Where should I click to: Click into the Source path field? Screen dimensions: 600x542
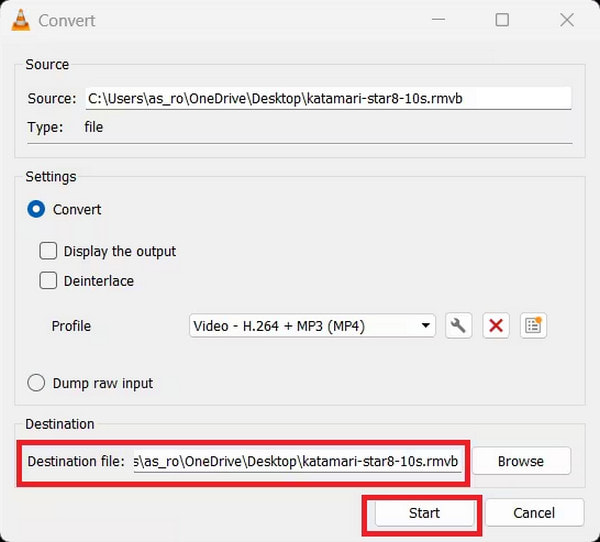click(x=328, y=98)
